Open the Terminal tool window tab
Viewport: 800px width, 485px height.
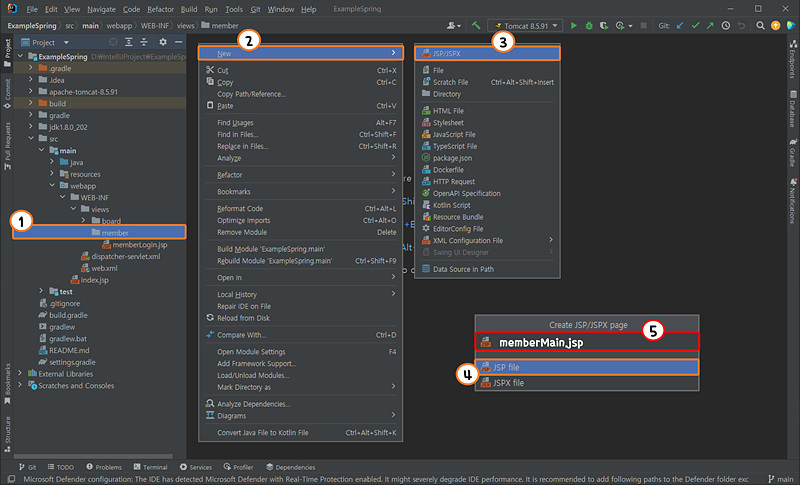click(151, 467)
